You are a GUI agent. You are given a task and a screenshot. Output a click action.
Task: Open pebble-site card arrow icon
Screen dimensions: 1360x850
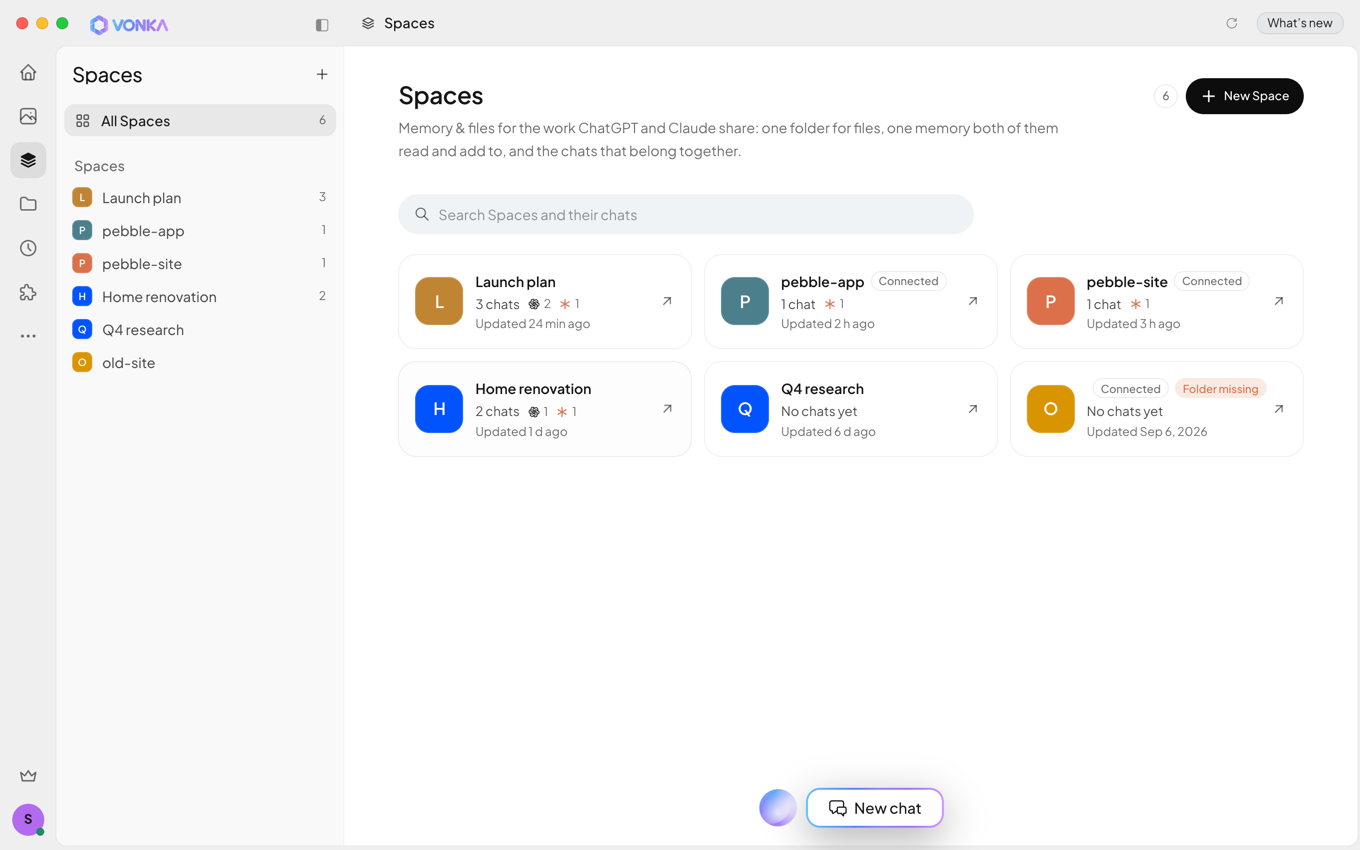(x=1279, y=301)
